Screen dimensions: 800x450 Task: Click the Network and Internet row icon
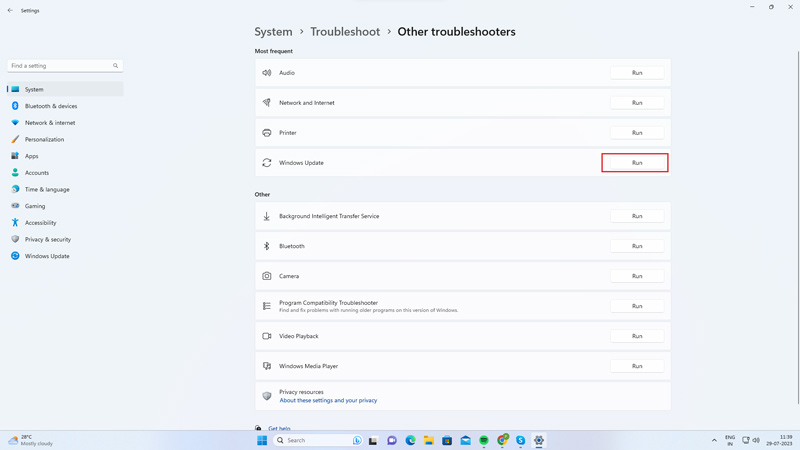pos(266,103)
